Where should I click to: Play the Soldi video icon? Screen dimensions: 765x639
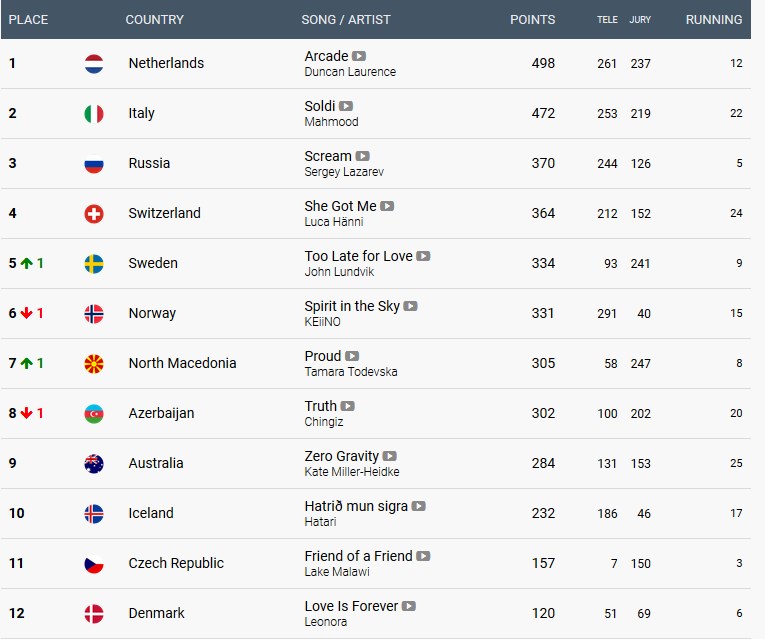pos(345,106)
